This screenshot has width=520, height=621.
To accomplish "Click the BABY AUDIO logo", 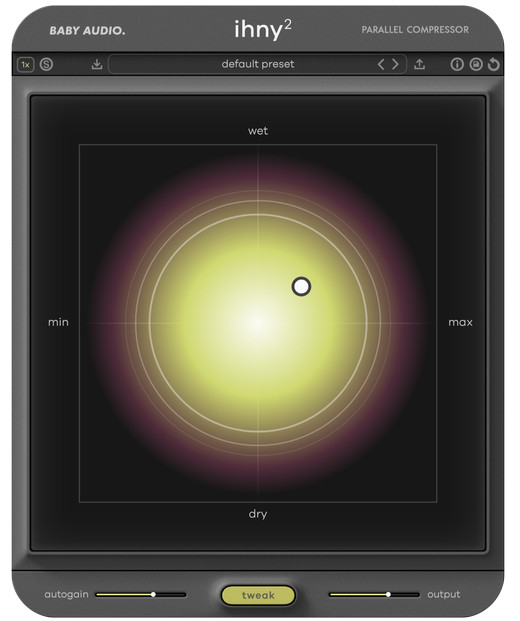I will [x=88, y=31].
